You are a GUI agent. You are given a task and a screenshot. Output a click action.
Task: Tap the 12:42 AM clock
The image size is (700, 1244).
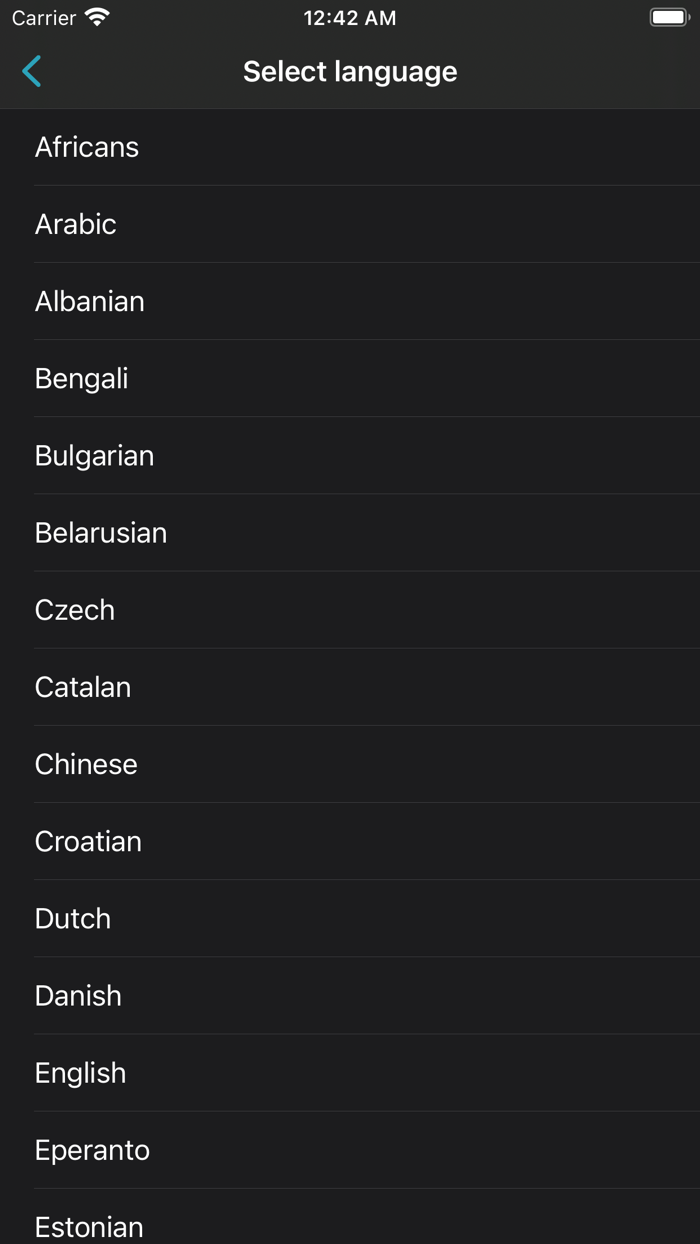350,18
